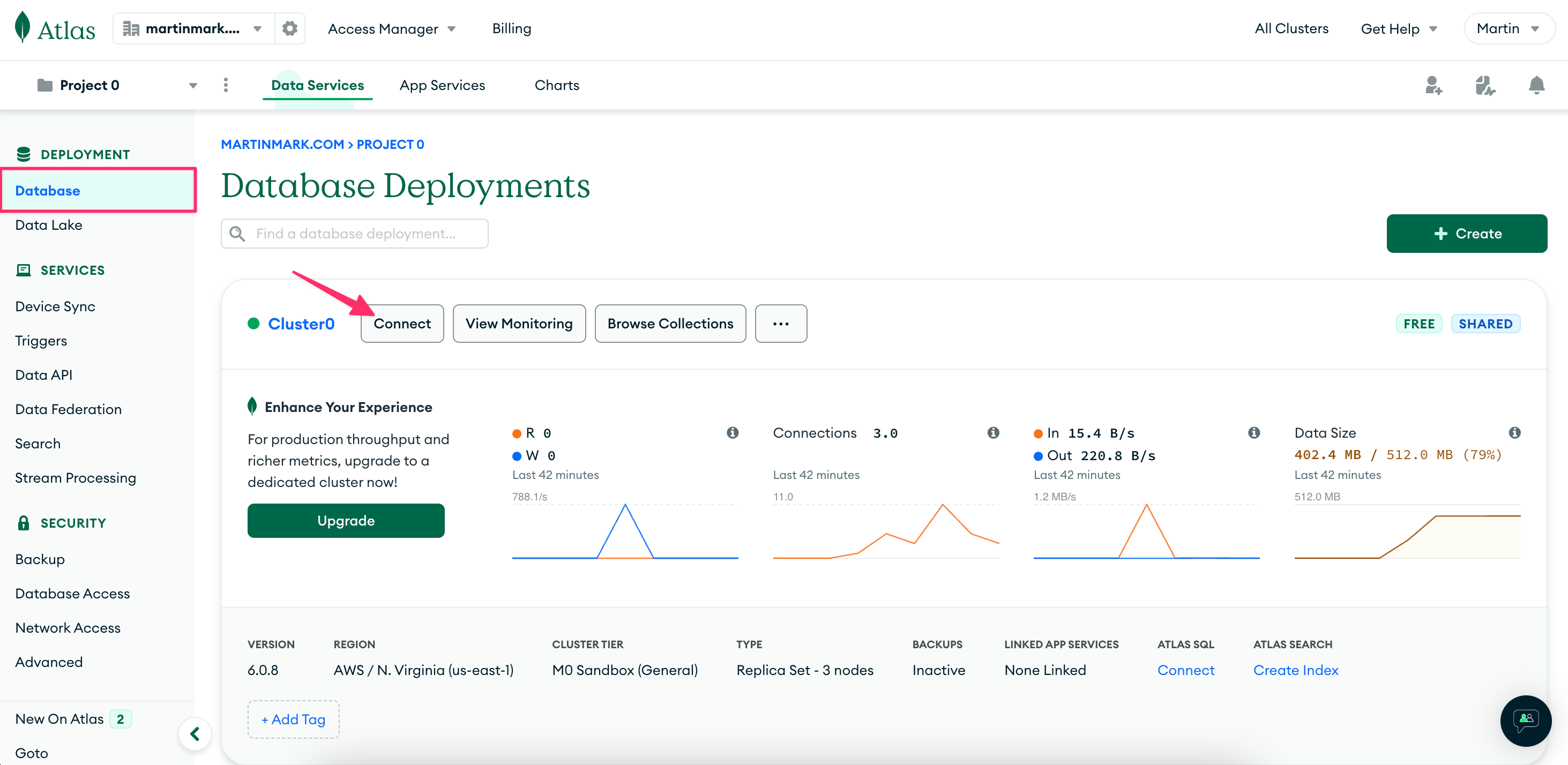This screenshot has height=765, width=1568.
Task: Open the Martin user account dropdown
Action: click(1509, 28)
